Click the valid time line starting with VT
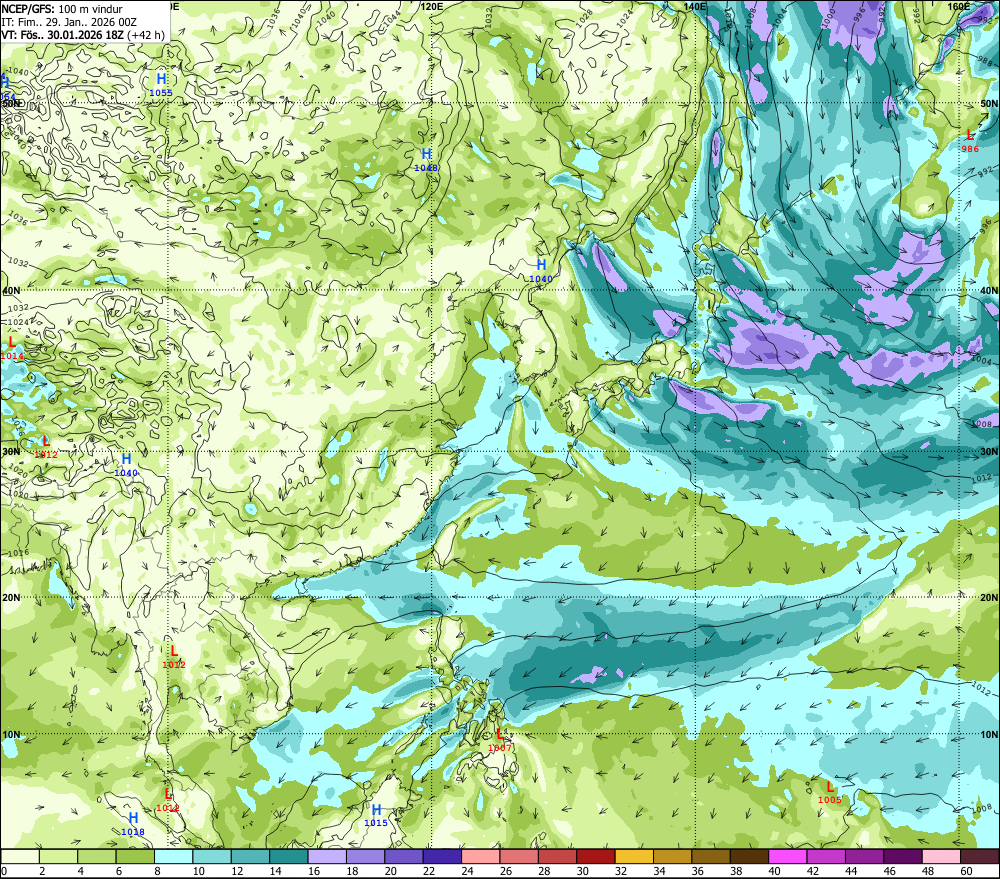Screen dimensions: 1000x879 pos(83,35)
